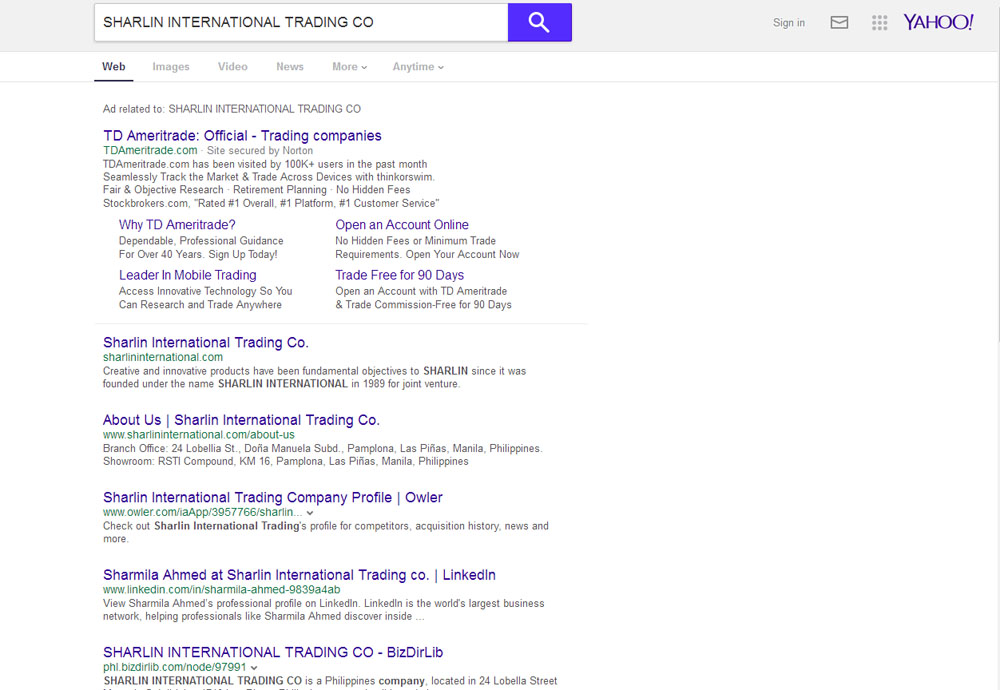Click the purple magnifier search button

click(x=540, y=22)
